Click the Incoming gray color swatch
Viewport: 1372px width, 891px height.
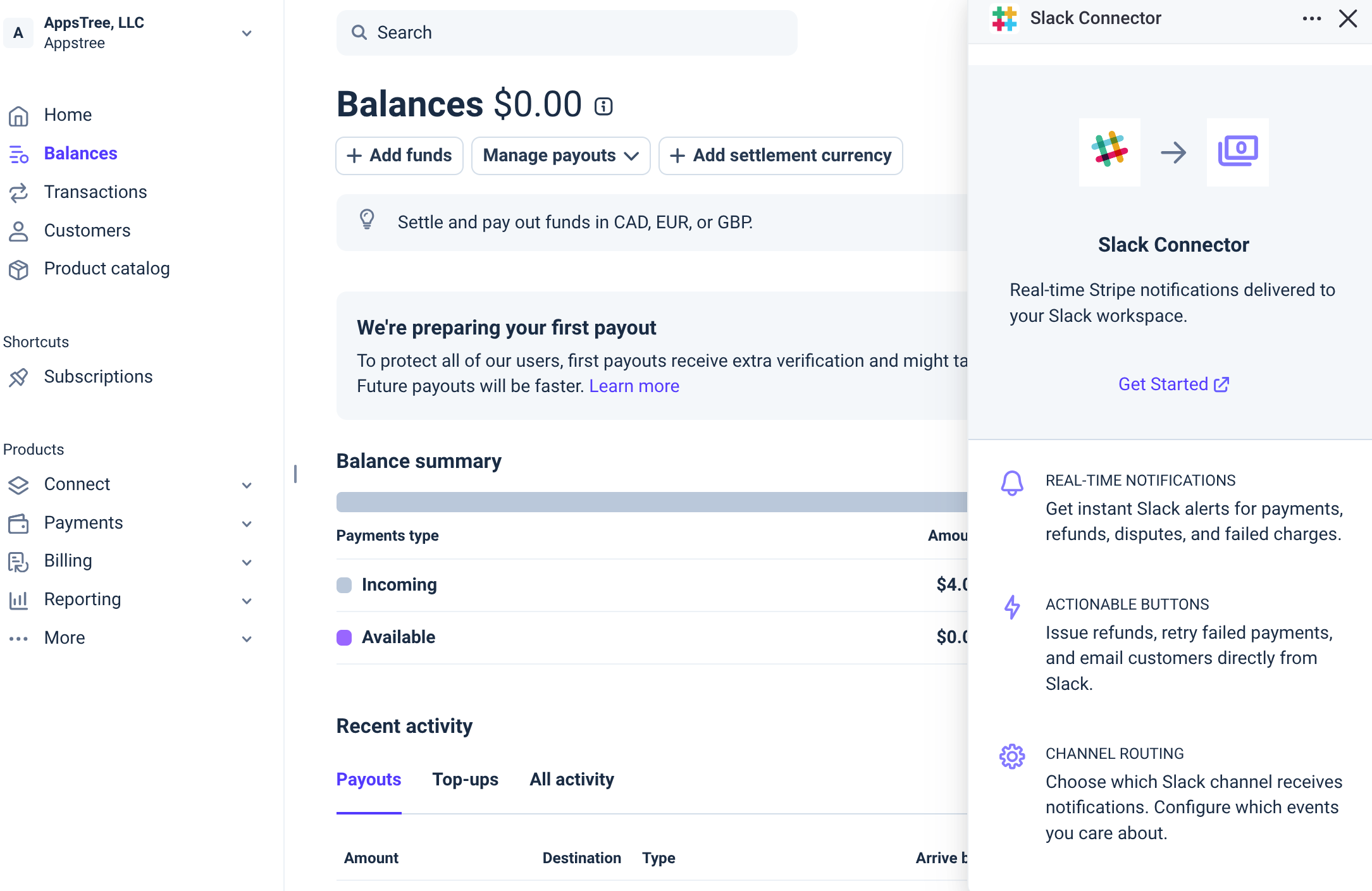[344, 585]
